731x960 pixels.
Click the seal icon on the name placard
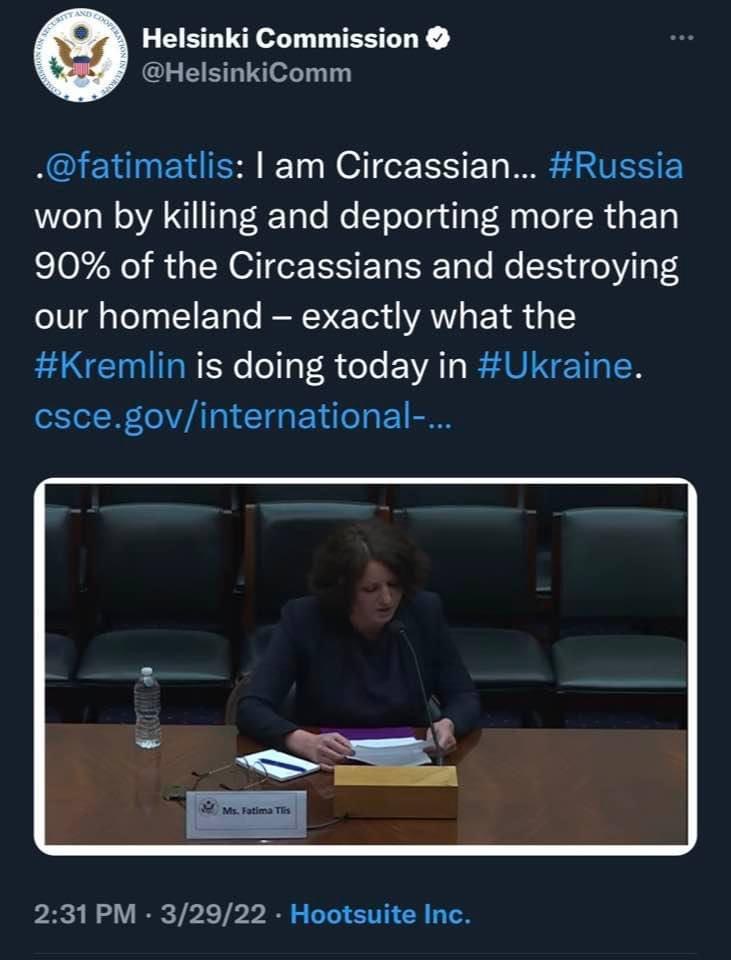208,808
